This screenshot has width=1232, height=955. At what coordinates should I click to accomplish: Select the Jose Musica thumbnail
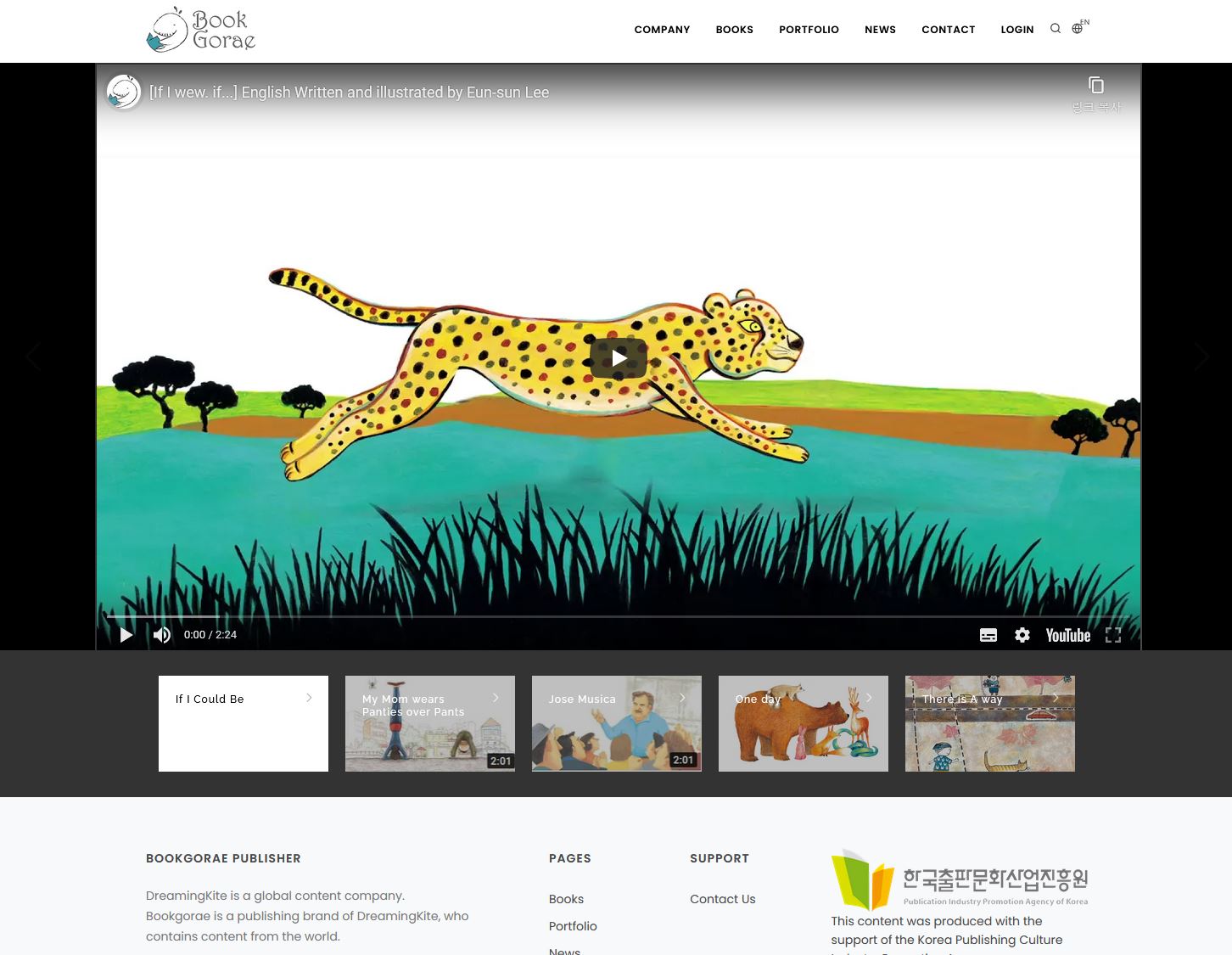click(x=617, y=723)
